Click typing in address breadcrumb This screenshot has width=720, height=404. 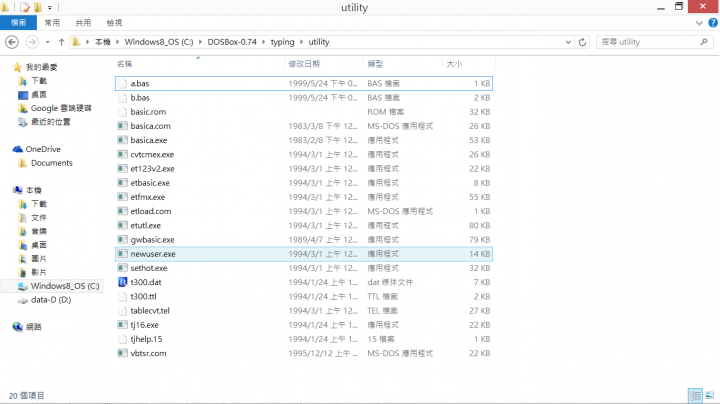[x=282, y=42]
